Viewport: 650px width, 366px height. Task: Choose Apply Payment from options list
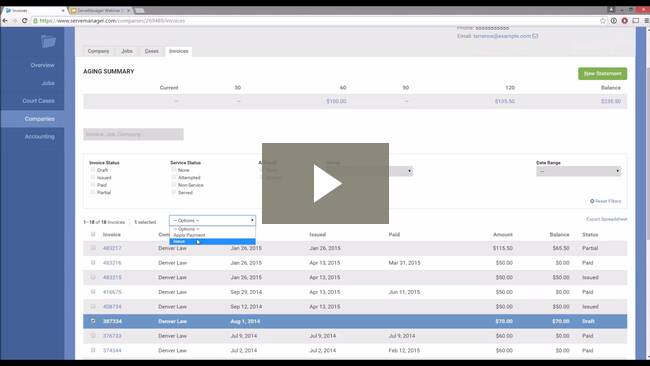pos(189,235)
